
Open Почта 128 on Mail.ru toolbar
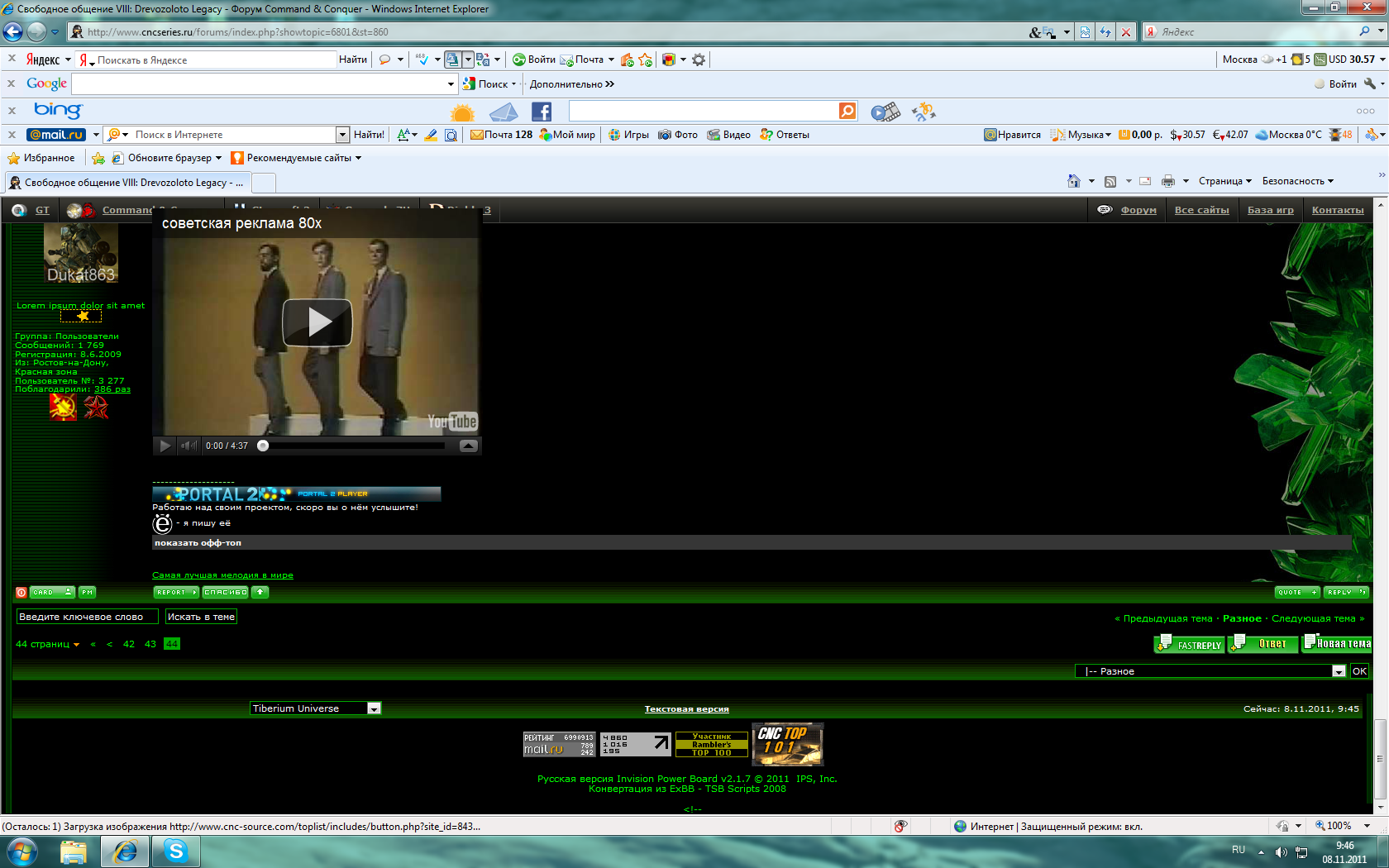pos(501,135)
